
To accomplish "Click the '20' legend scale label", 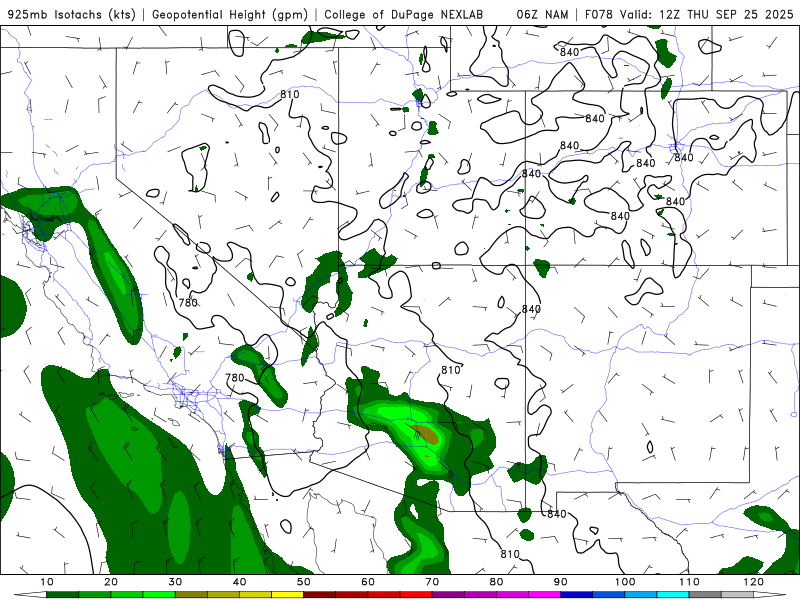I will tap(111, 582).
